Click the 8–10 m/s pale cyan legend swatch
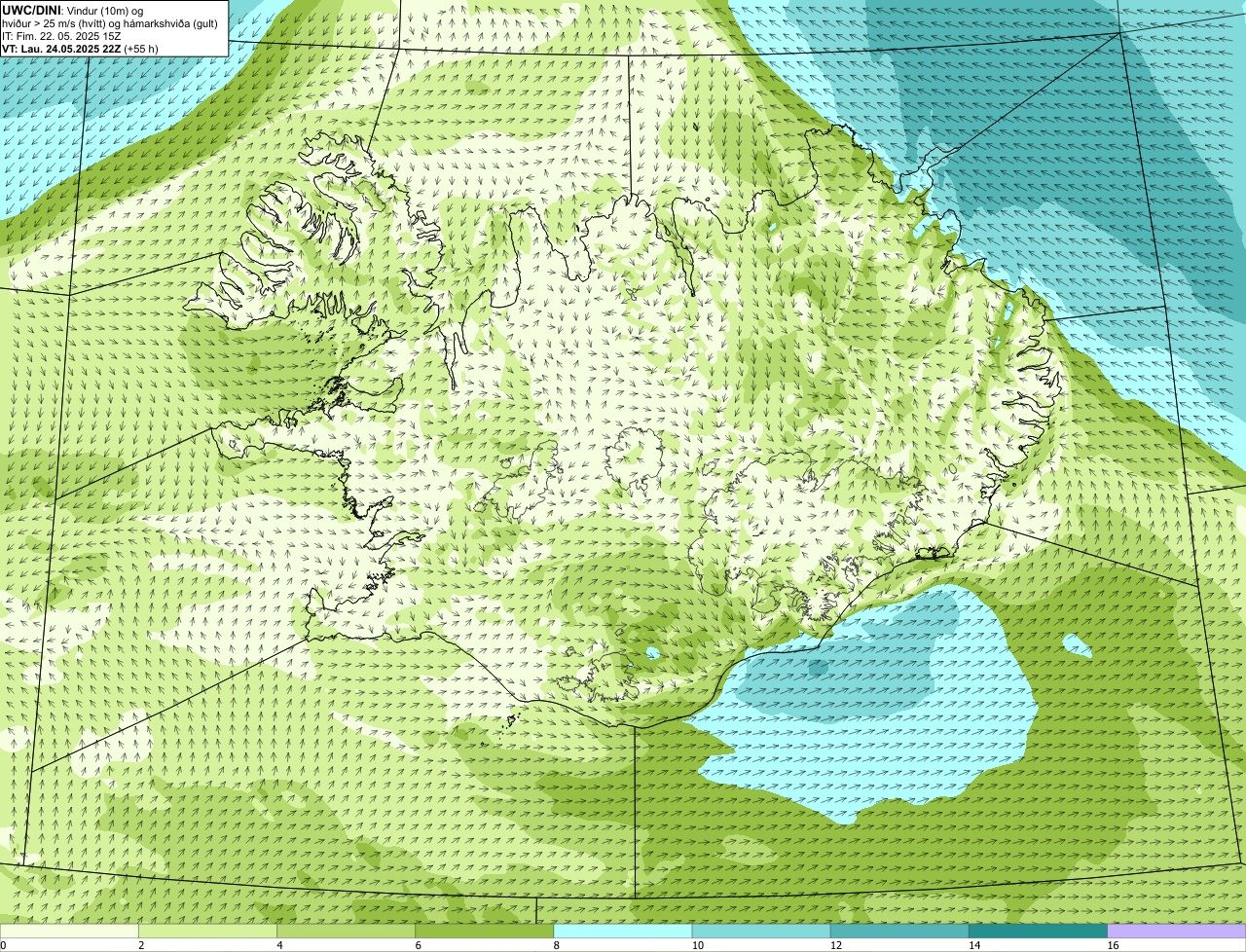This screenshot has width=1246, height=952. 623,931
